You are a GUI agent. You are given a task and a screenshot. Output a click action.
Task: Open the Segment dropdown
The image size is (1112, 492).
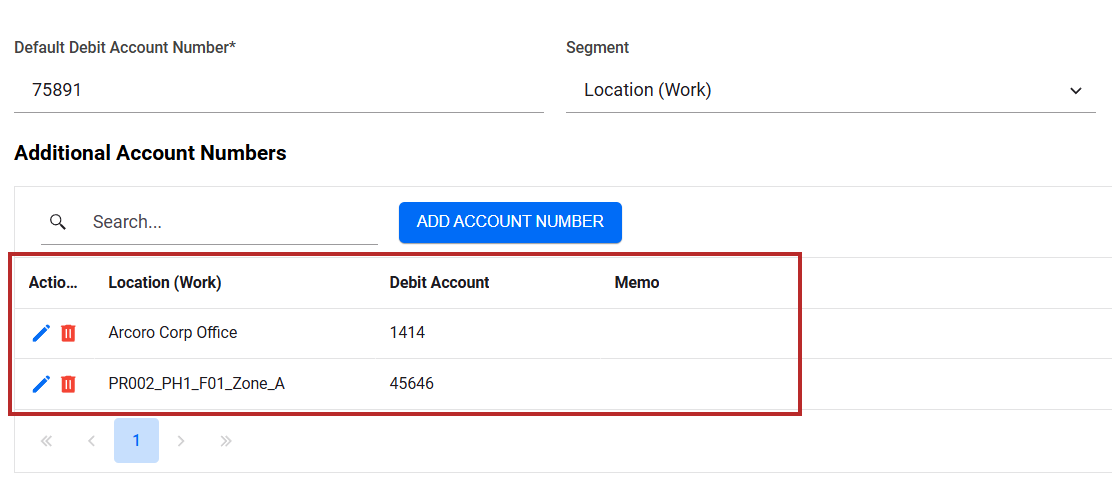(830, 91)
